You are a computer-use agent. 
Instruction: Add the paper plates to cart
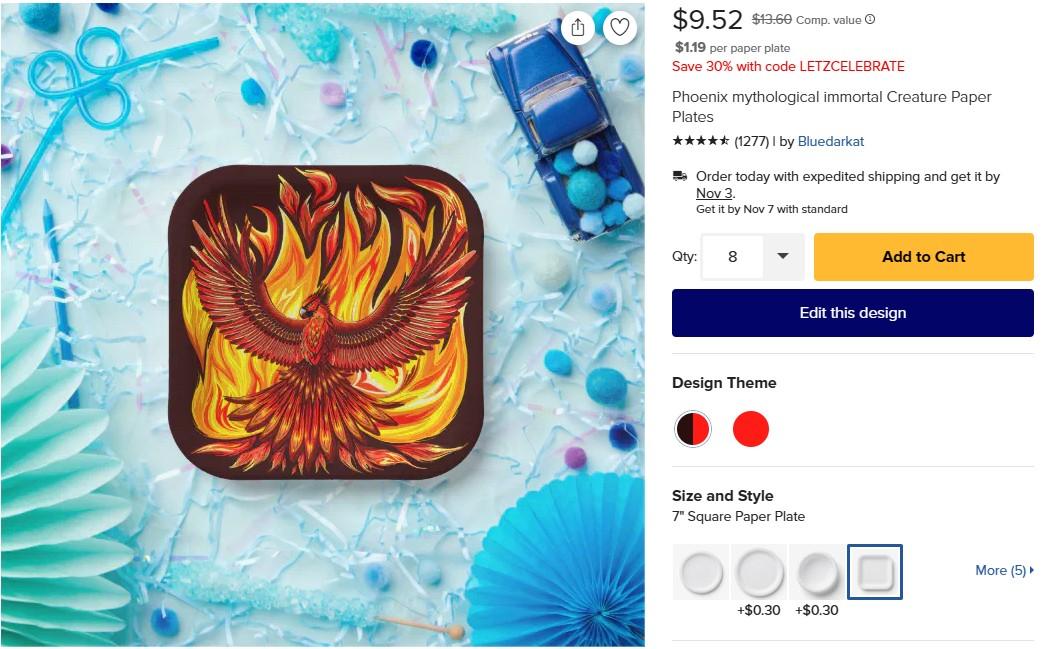pyautogui.click(x=923, y=256)
